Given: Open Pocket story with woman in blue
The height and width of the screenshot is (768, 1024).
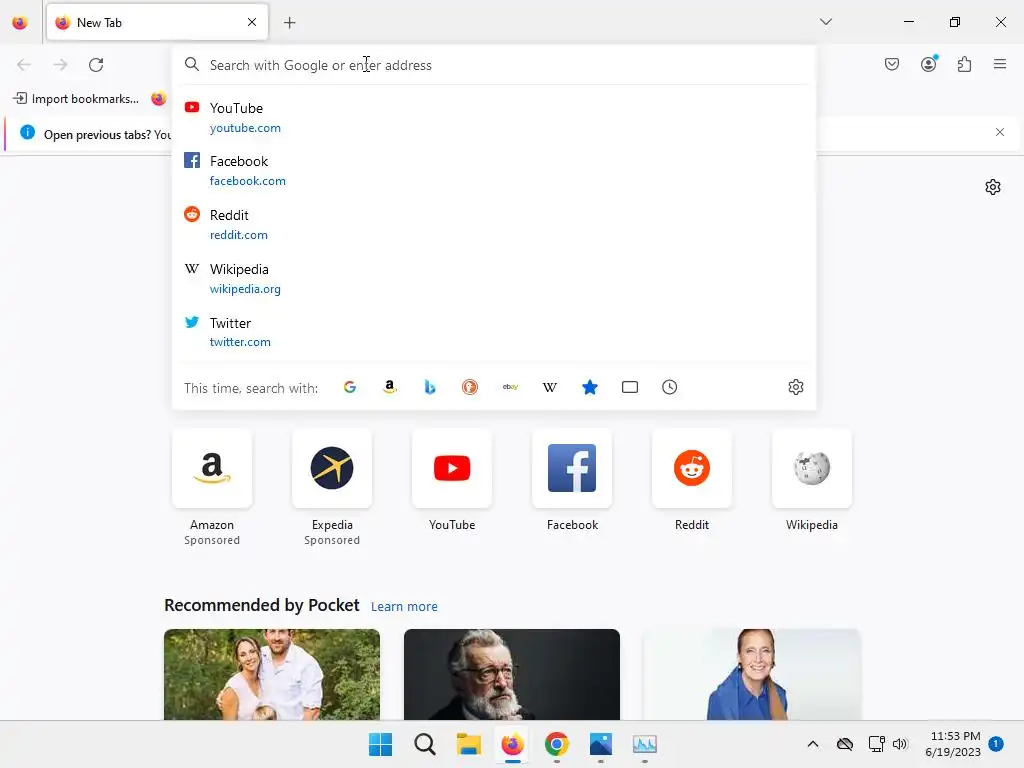Looking at the screenshot, I should [752, 674].
